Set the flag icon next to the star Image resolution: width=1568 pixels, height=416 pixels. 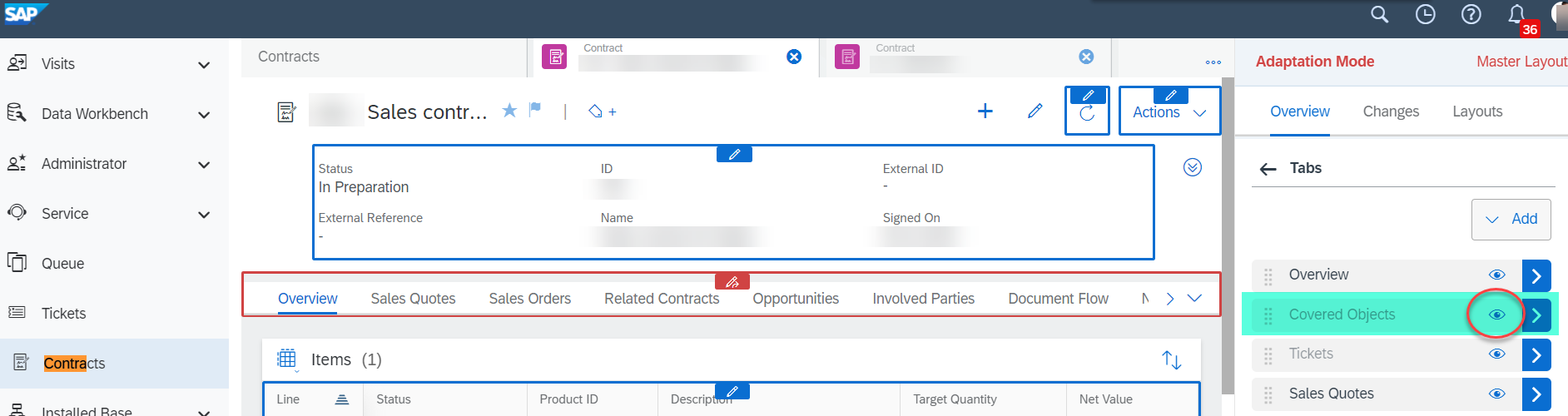pos(535,109)
